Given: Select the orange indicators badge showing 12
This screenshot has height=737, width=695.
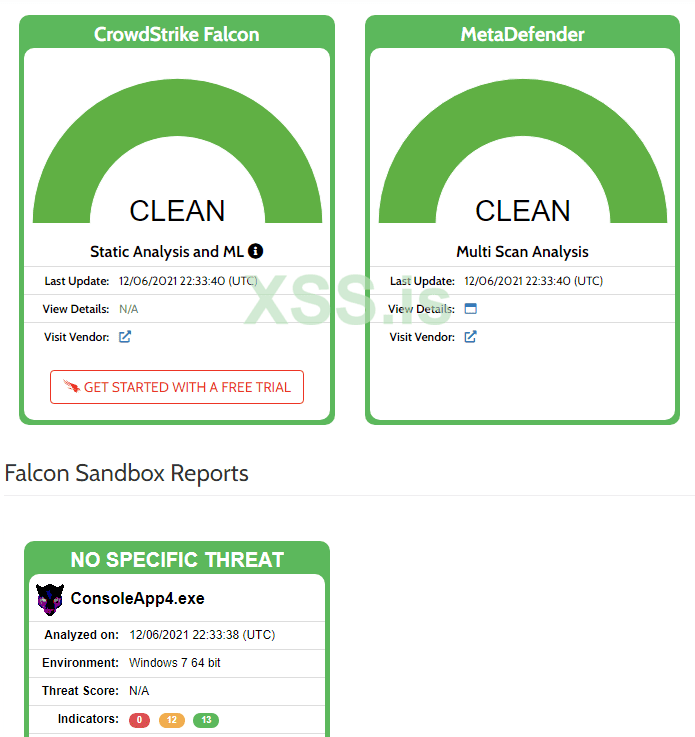Looking at the screenshot, I should pos(173,720).
